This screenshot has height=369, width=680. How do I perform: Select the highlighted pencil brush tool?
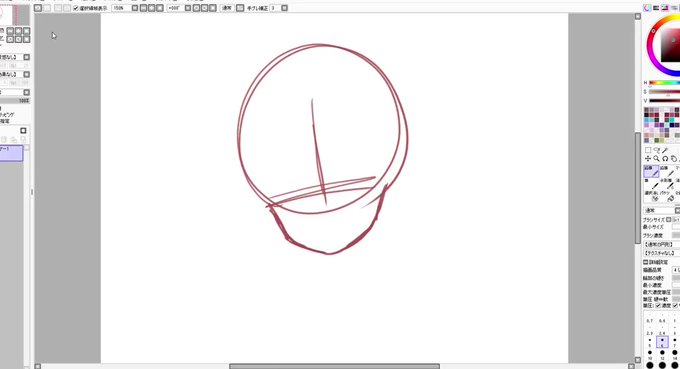651,171
